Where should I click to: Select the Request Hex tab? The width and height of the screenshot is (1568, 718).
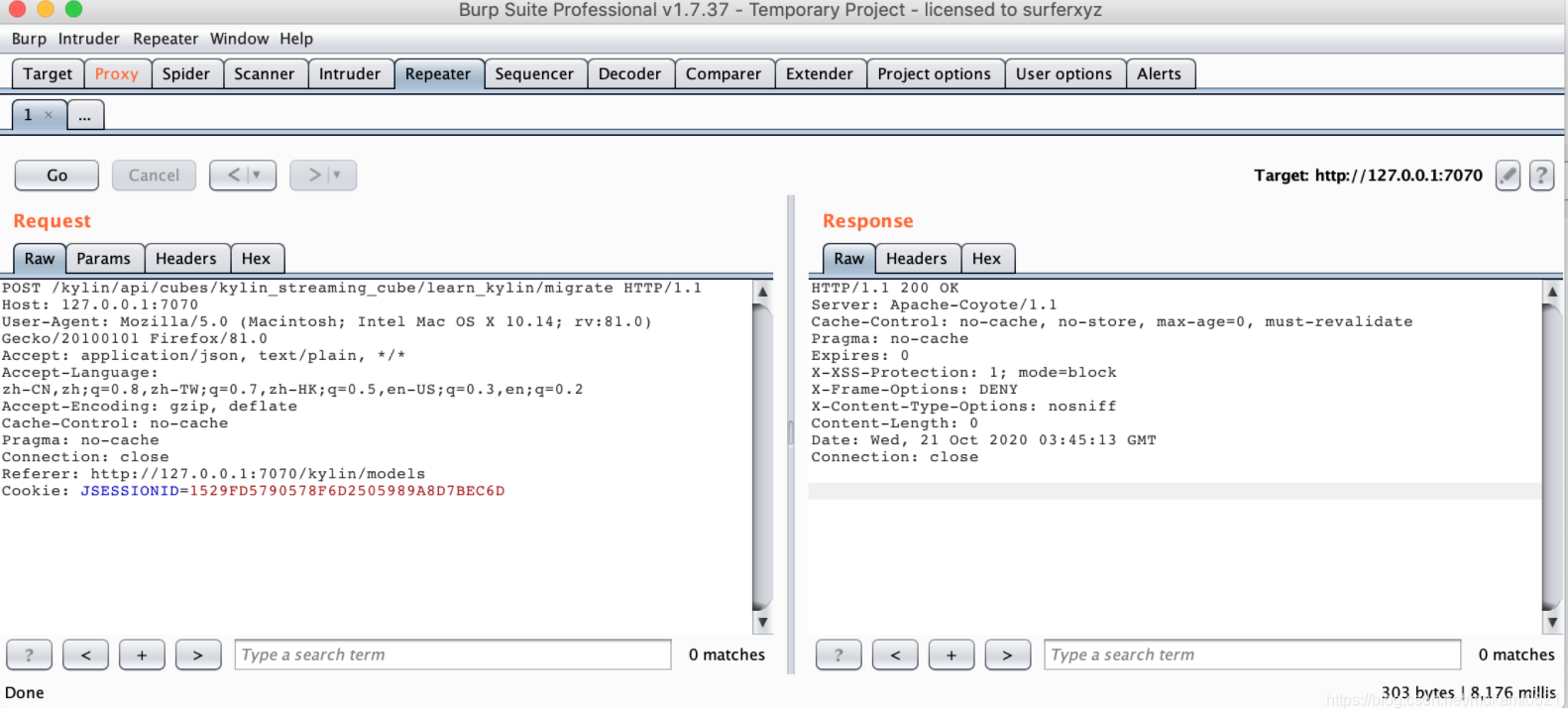(256, 259)
